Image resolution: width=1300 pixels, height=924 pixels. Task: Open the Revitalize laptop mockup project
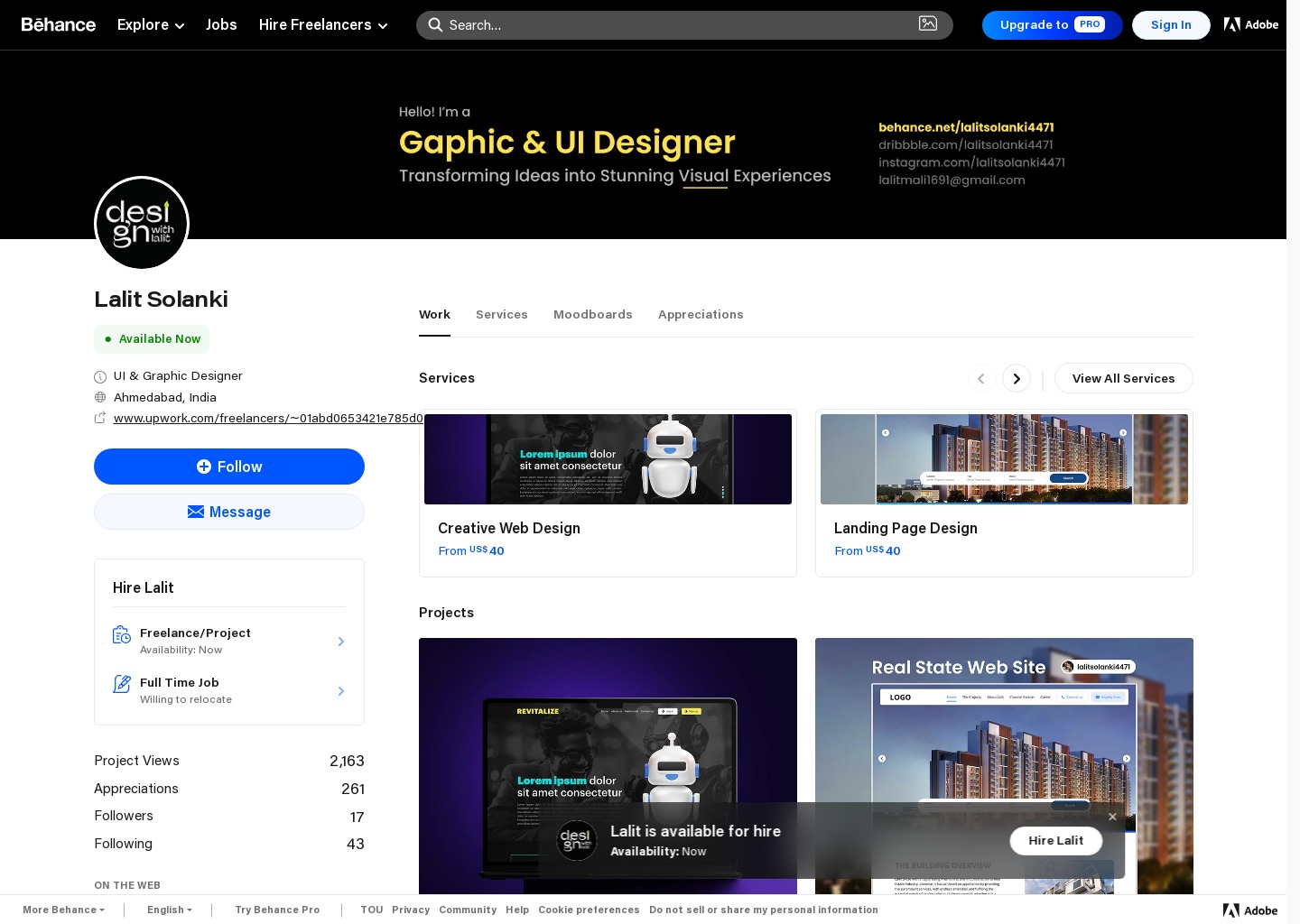tap(608, 766)
